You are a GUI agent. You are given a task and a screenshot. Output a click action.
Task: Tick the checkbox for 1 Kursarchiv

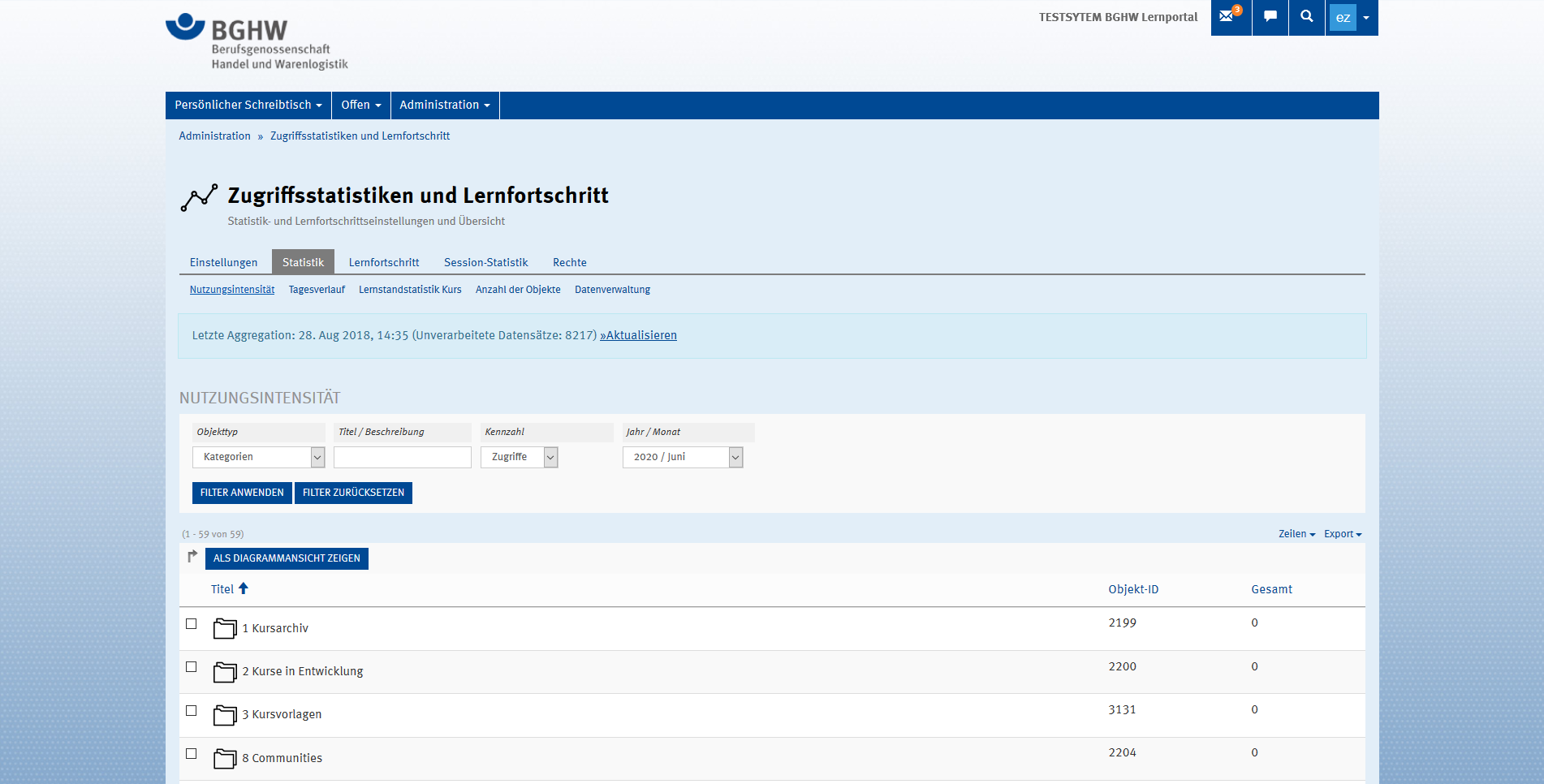point(192,624)
